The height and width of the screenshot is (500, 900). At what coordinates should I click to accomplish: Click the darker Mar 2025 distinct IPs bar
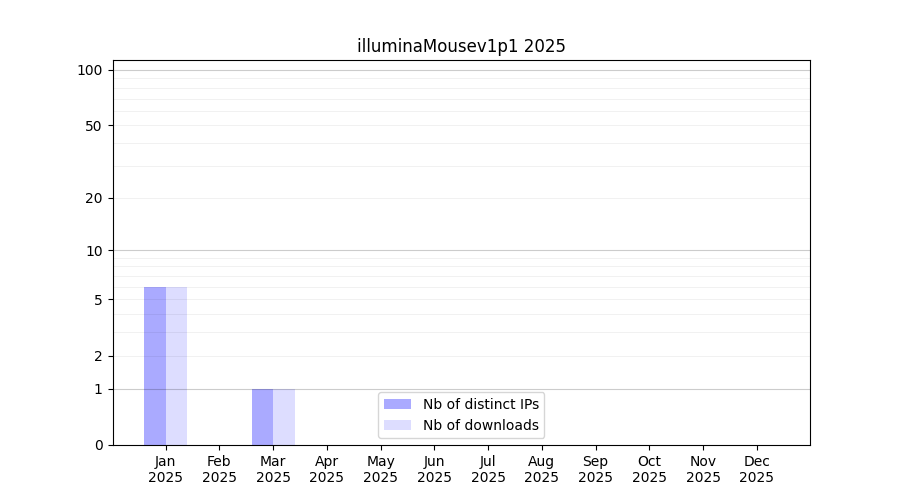click(262, 417)
